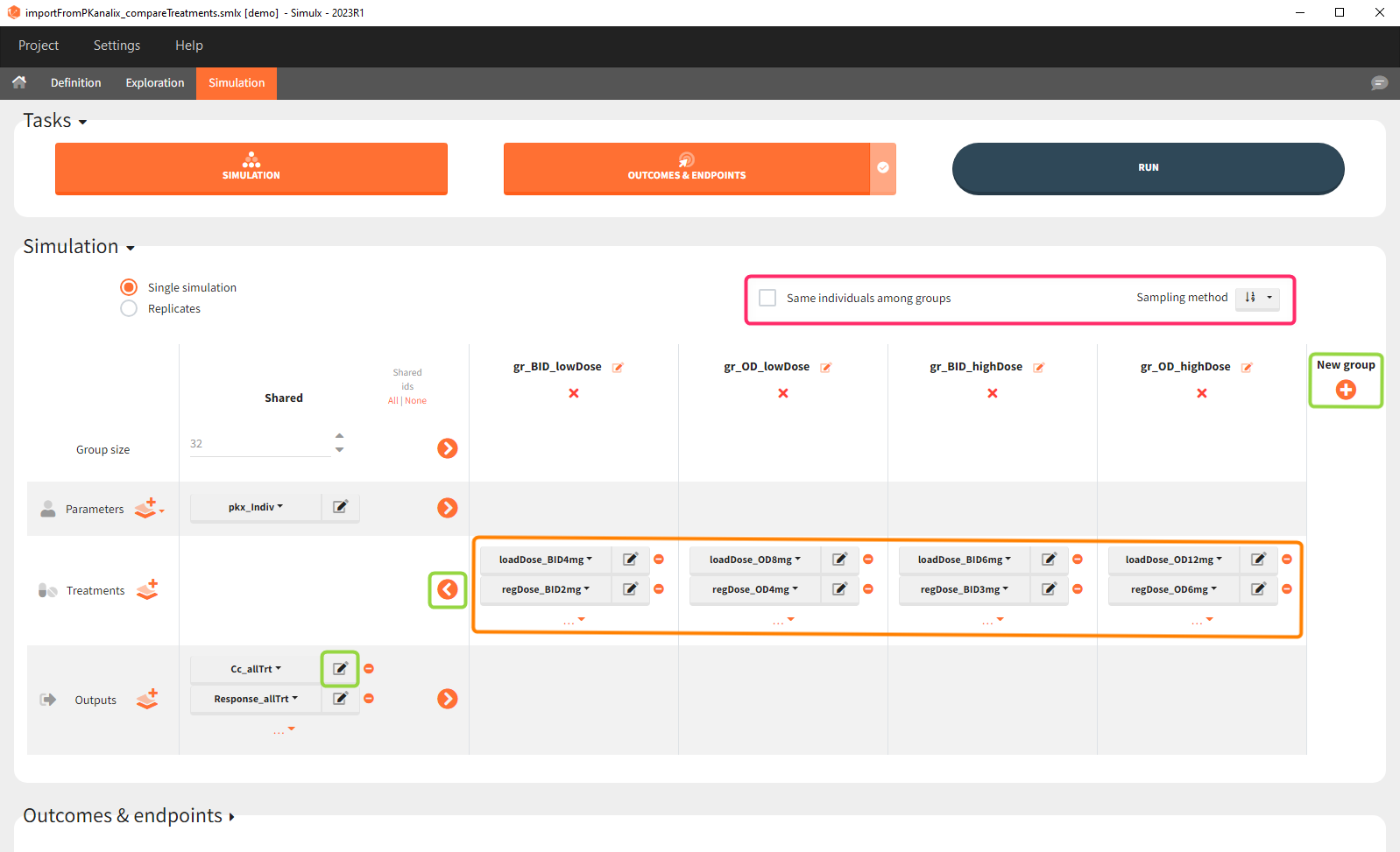Switch to the Exploration tab

click(x=155, y=83)
